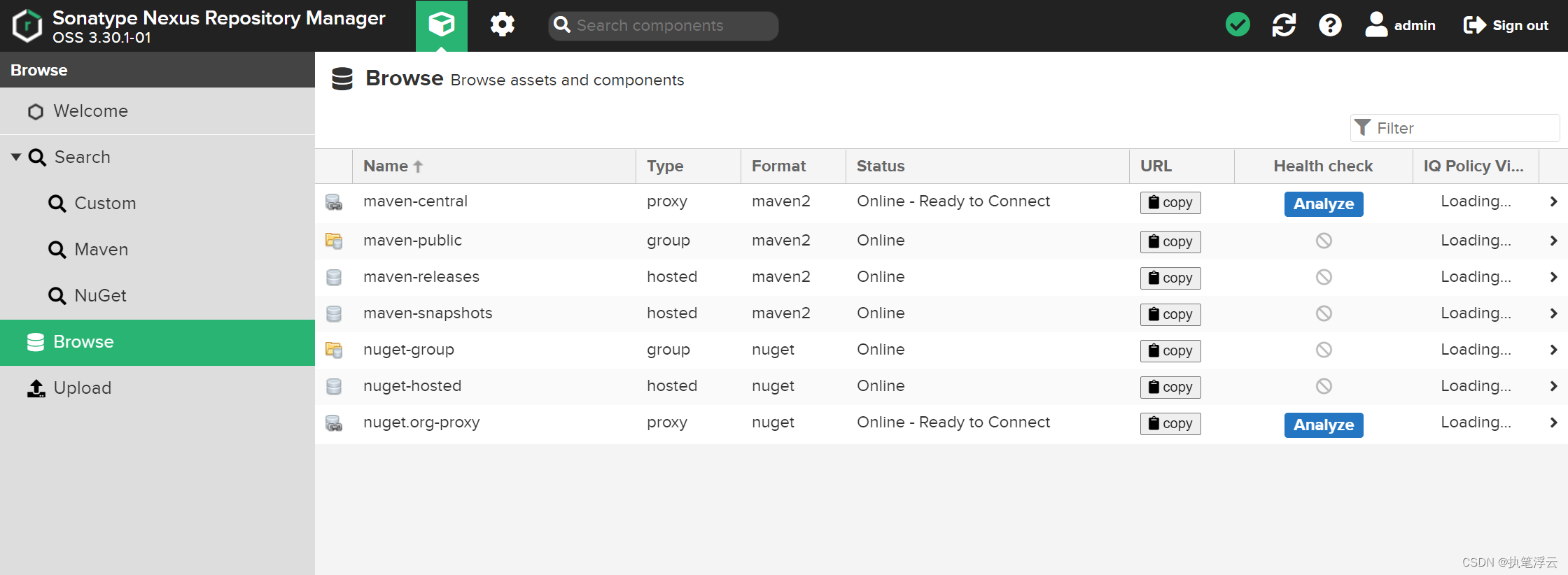Click the maven-snapshots hosted repository icon
Screen dimensions: 1568x575
(x=334, y=314)
